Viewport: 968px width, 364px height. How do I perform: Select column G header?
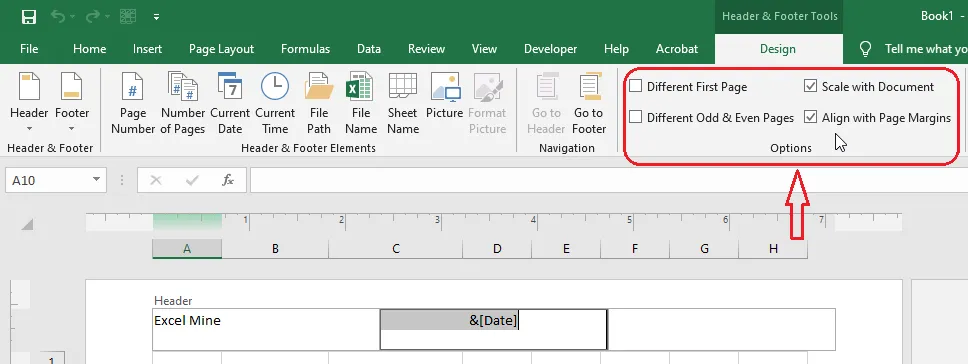[704, 249]
